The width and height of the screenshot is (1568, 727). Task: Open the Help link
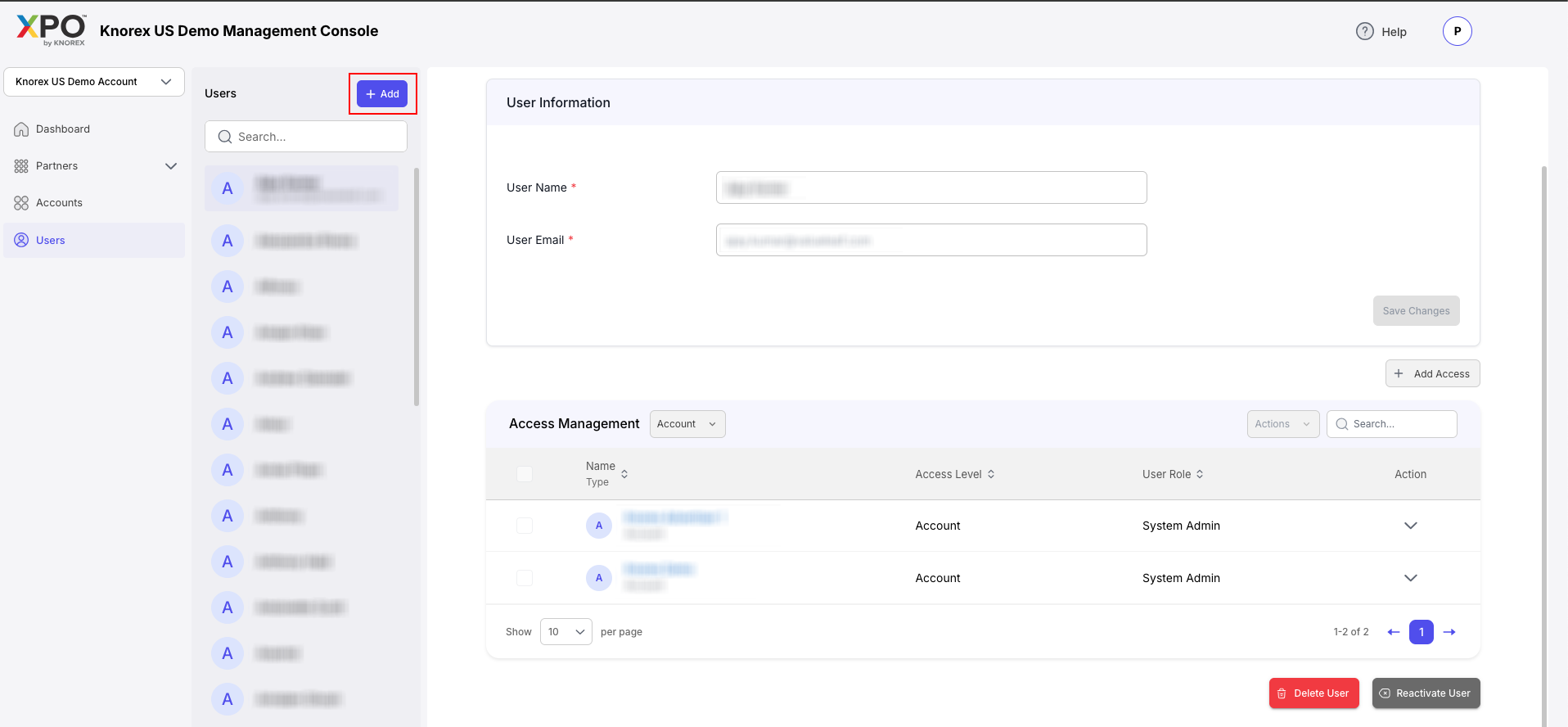pyautogui.click(x=1381, y=31)
